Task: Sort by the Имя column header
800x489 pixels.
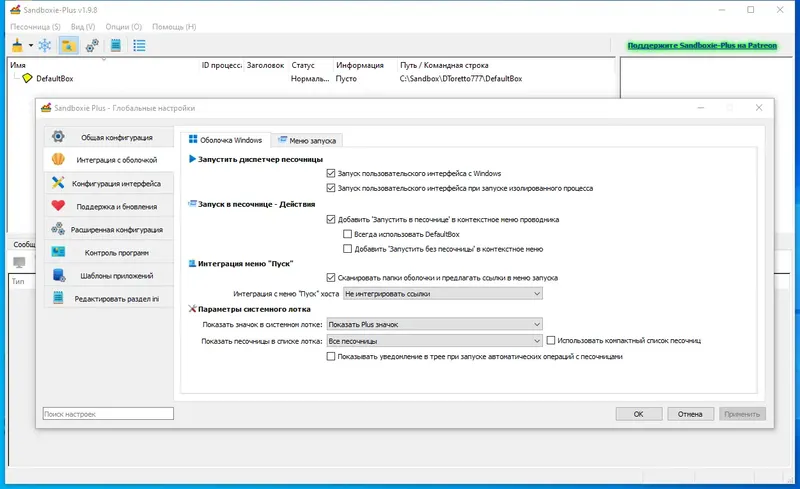Action: [x=18, y=65]
